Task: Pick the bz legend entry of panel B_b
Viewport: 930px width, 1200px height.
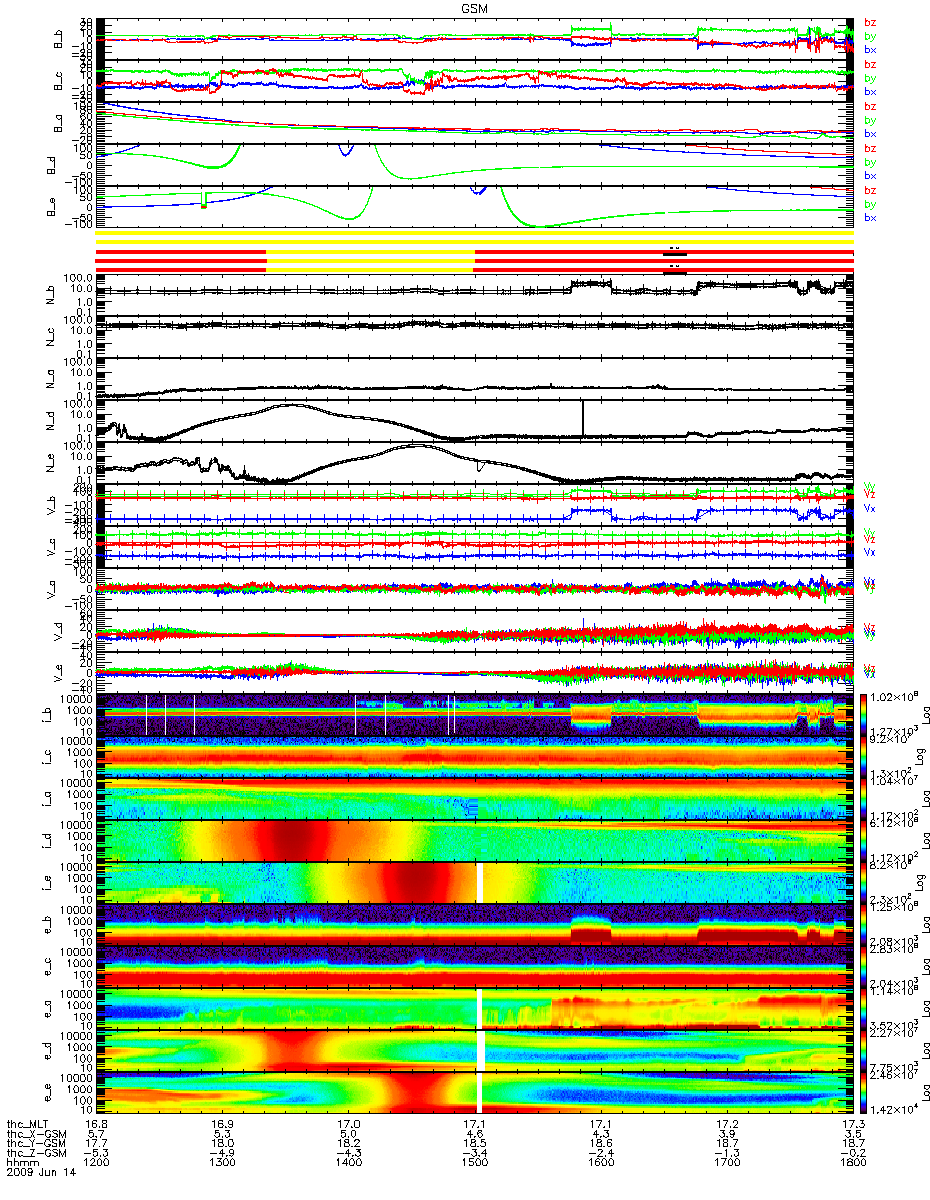Action: tap(870, 23)
